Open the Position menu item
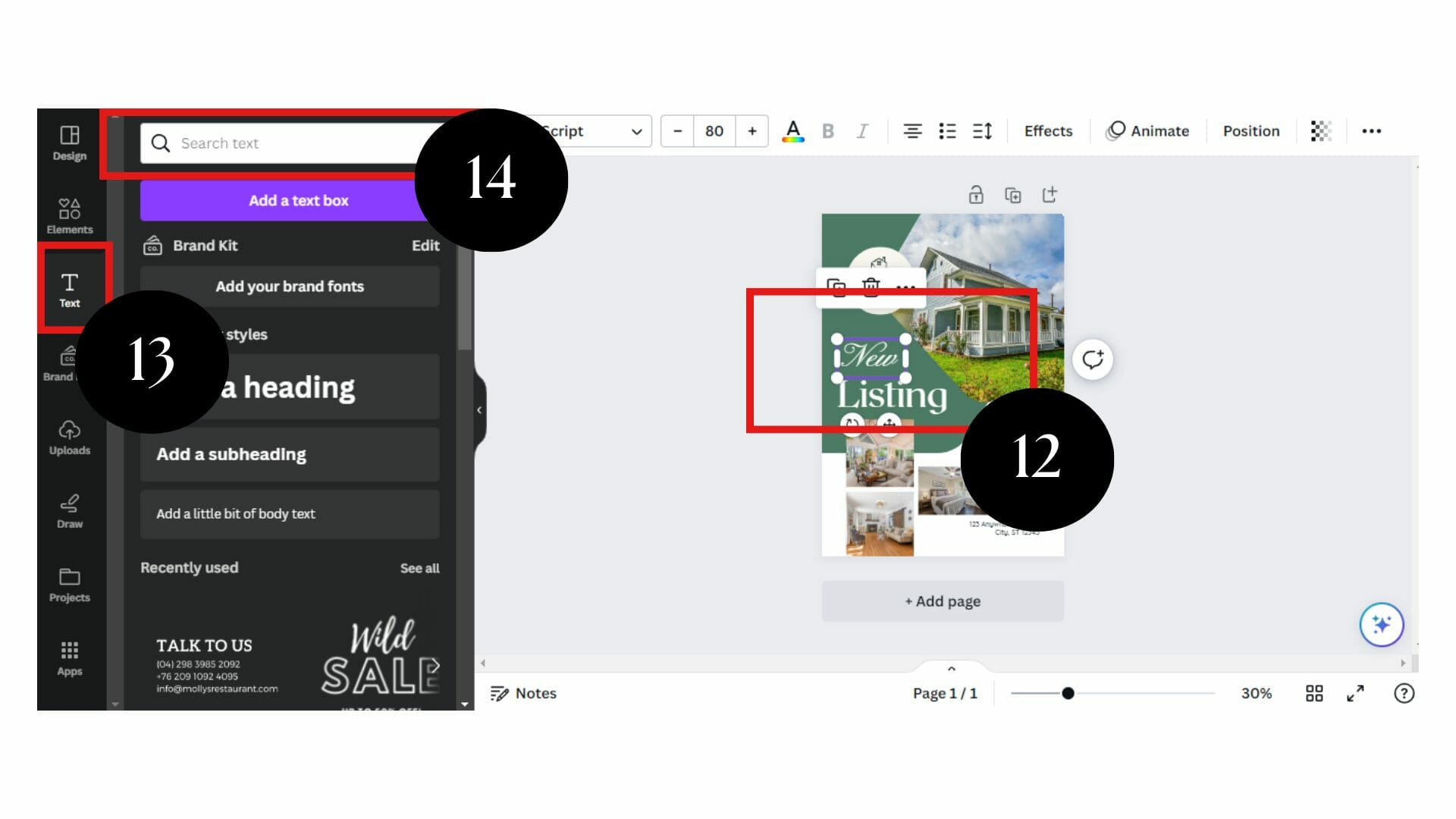The height and width of the screenshot is (819, 1456). click(x=1250, y=131)
